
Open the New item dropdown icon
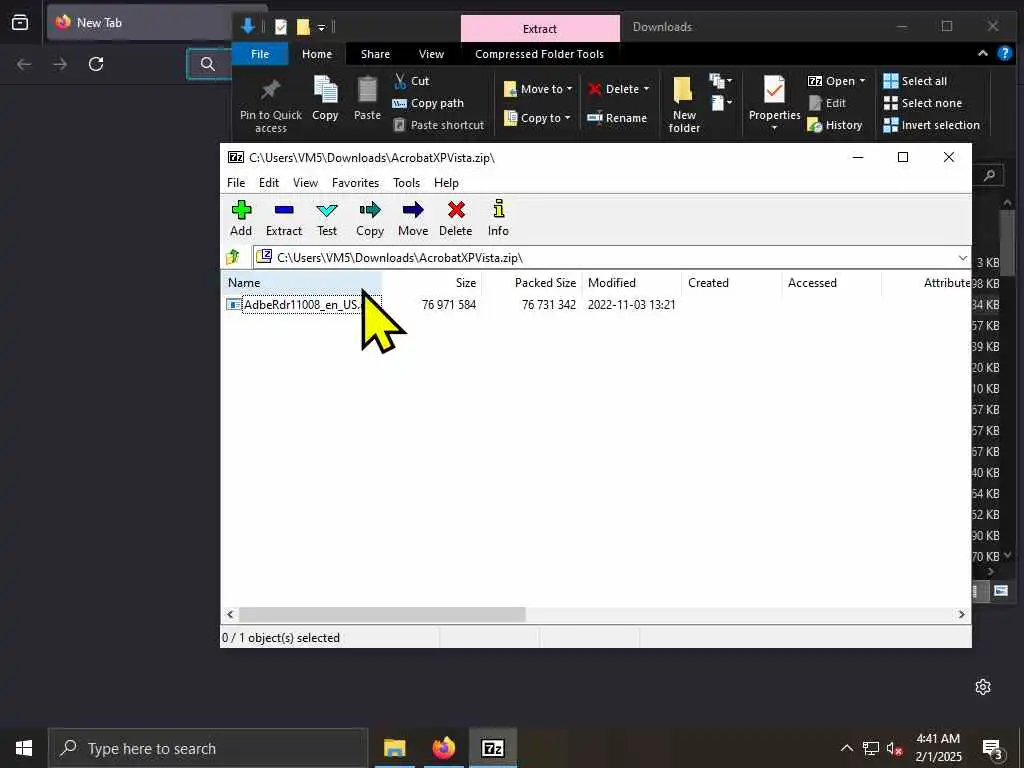721,81
